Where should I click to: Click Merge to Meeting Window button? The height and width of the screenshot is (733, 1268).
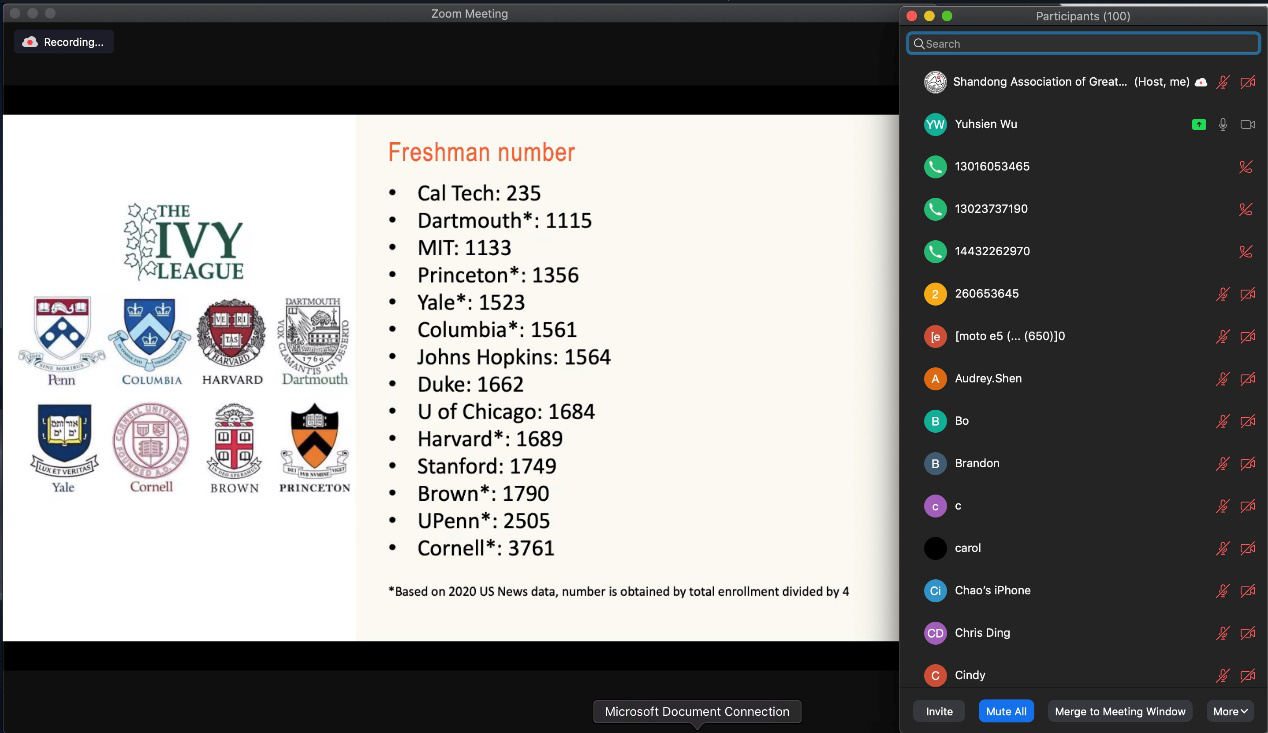tap(1120, 711)
